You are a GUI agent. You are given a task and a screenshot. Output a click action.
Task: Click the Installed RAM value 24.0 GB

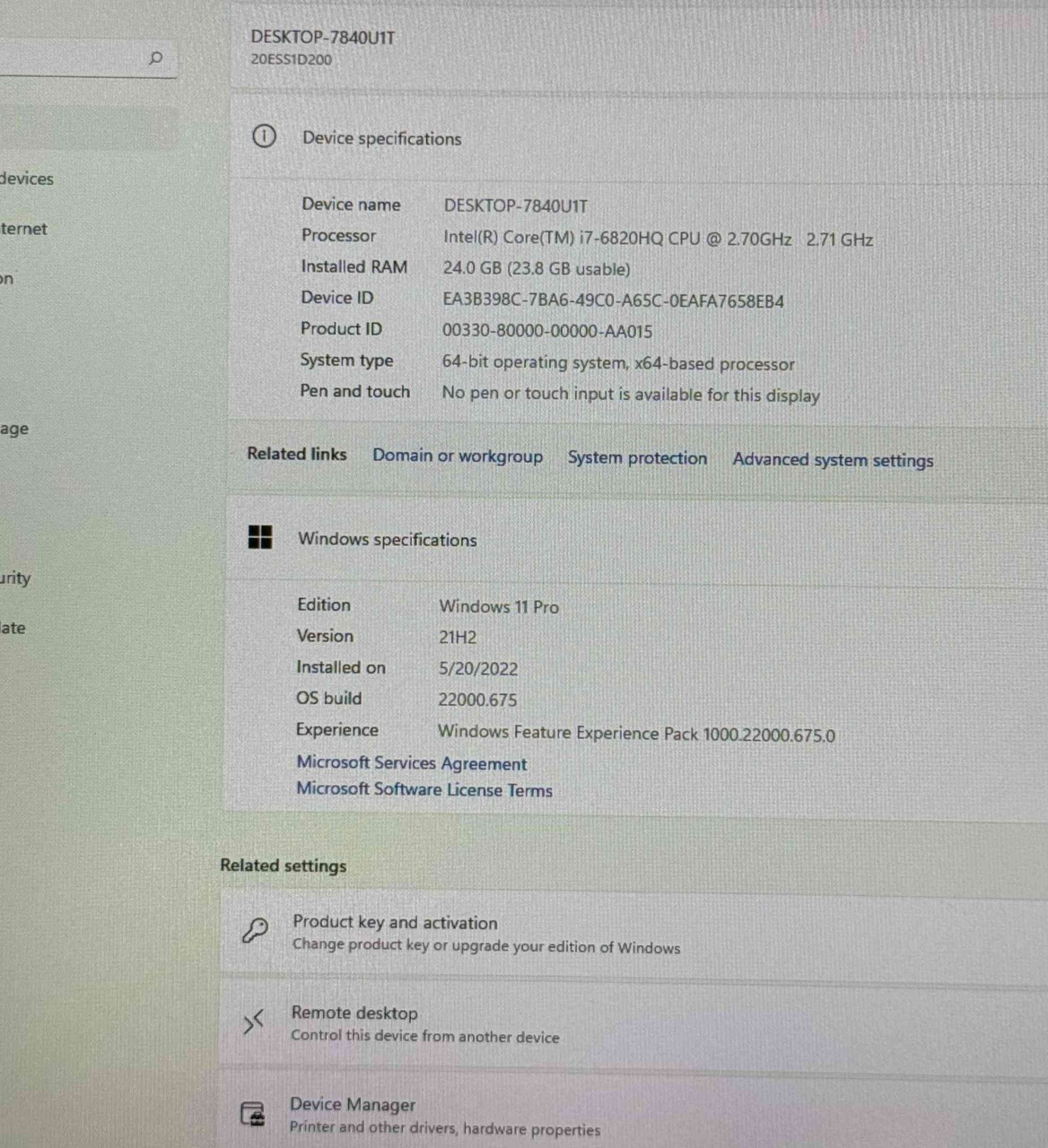[537, 268]
